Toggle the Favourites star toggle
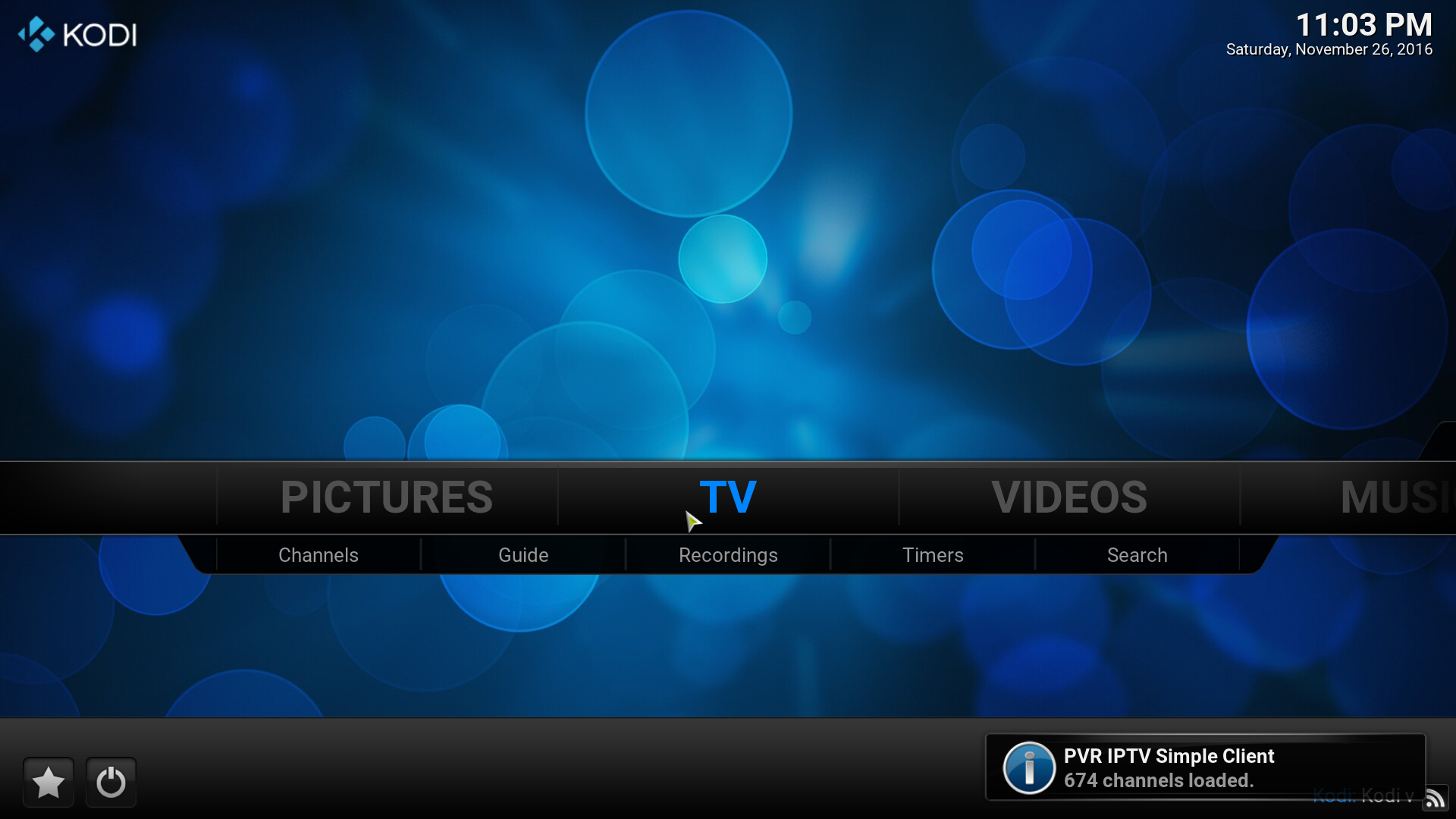The width and height of the screenshot is (1456, 819). (49, 782)
